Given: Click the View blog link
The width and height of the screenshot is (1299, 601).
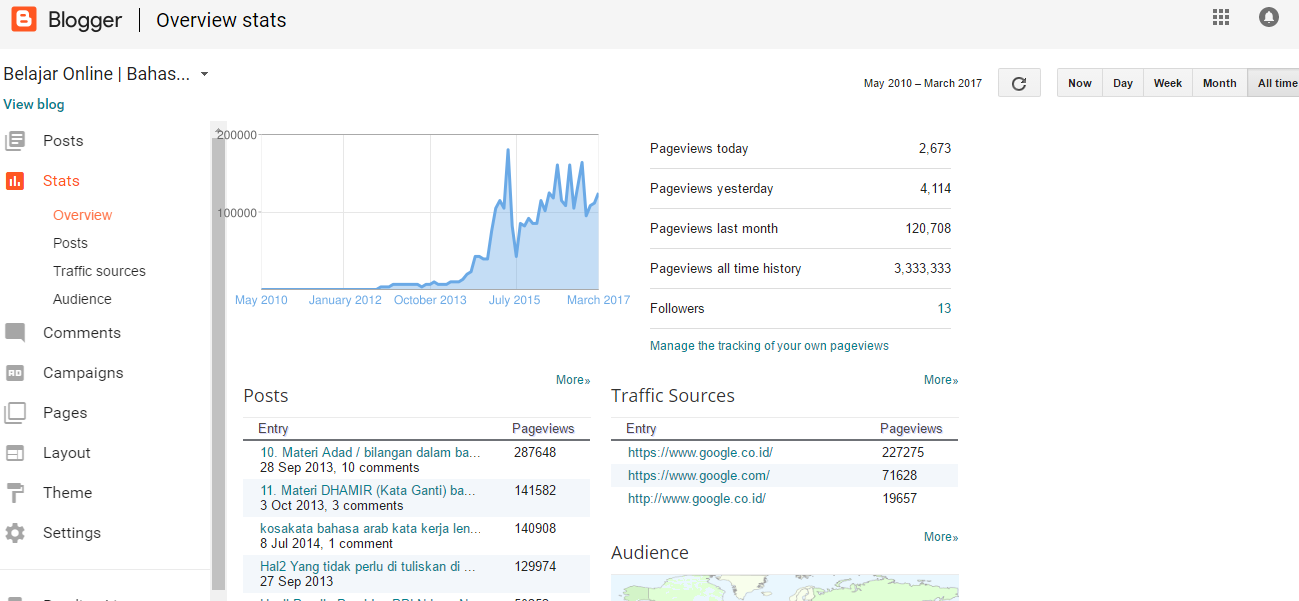Looking at the screenshot, I should coord(34,104).
